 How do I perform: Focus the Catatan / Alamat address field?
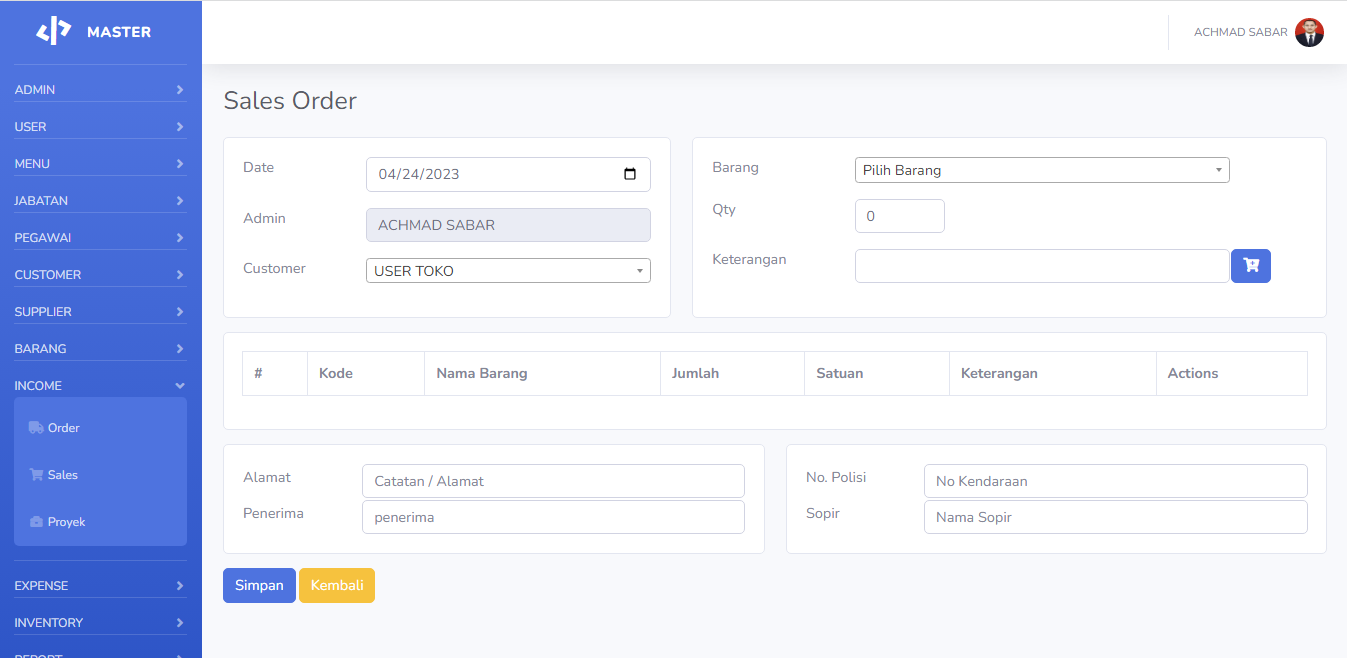click(553, 481)
